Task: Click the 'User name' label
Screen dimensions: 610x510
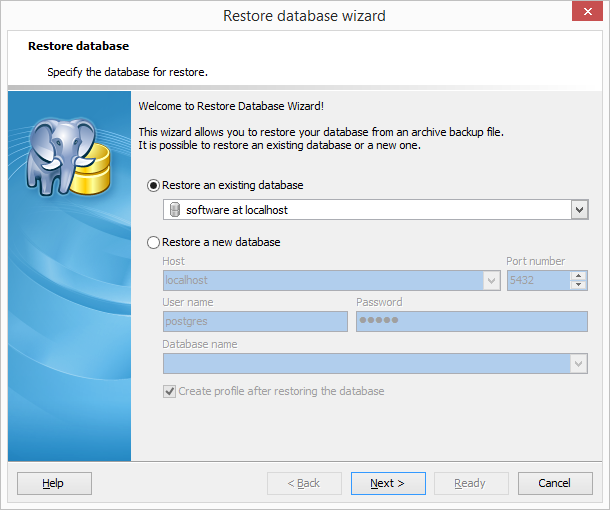Action: (188, 302)
